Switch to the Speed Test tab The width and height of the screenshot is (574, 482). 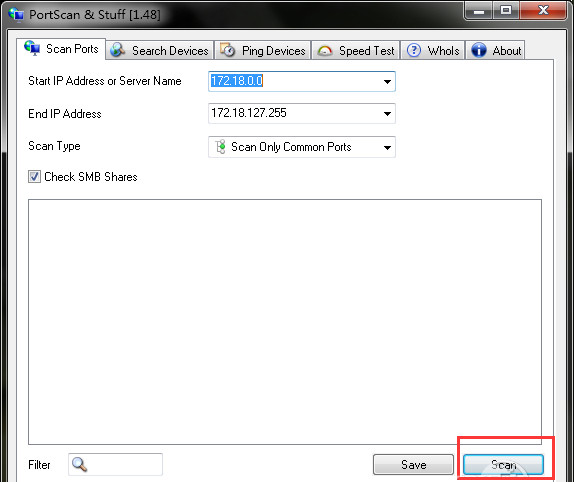tap(356, 50)
